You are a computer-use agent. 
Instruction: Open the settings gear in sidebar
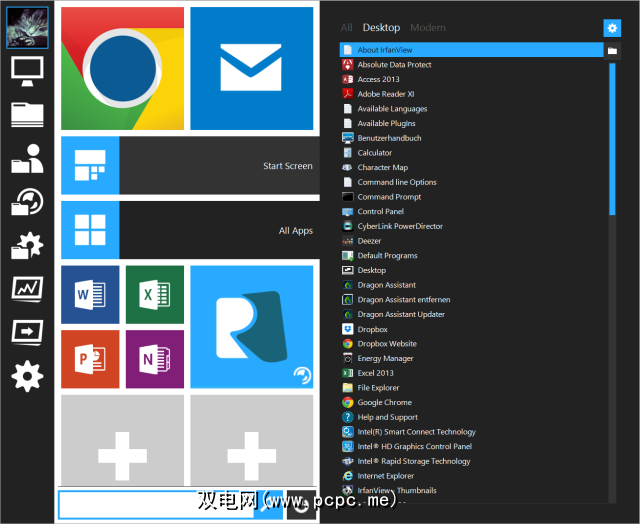coord(27,376)
